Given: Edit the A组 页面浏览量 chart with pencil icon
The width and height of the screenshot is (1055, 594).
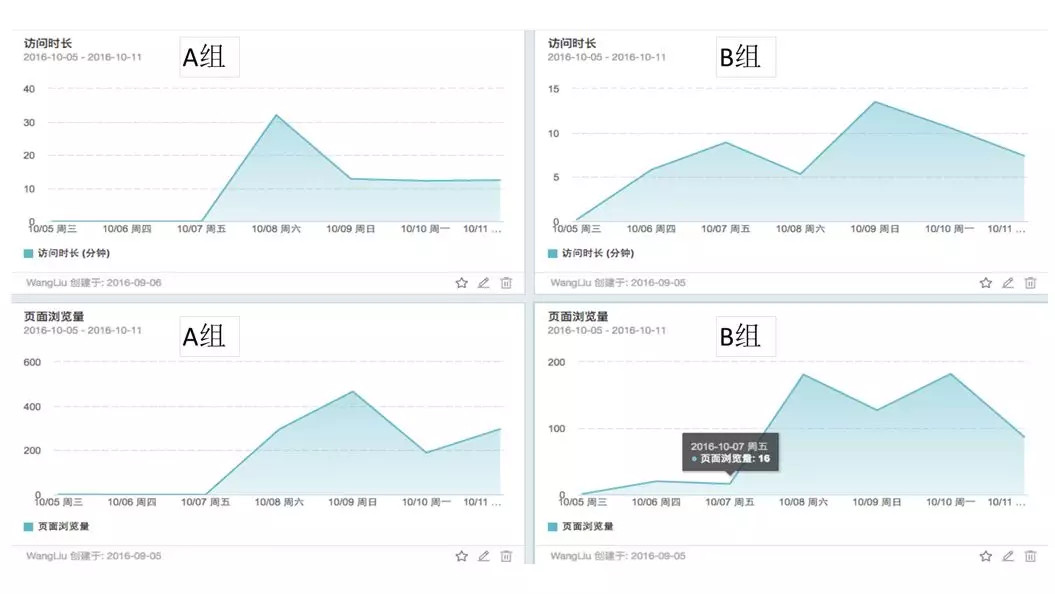Looking at the screenshot, I should pyautogui.click(x=484, y=556).
